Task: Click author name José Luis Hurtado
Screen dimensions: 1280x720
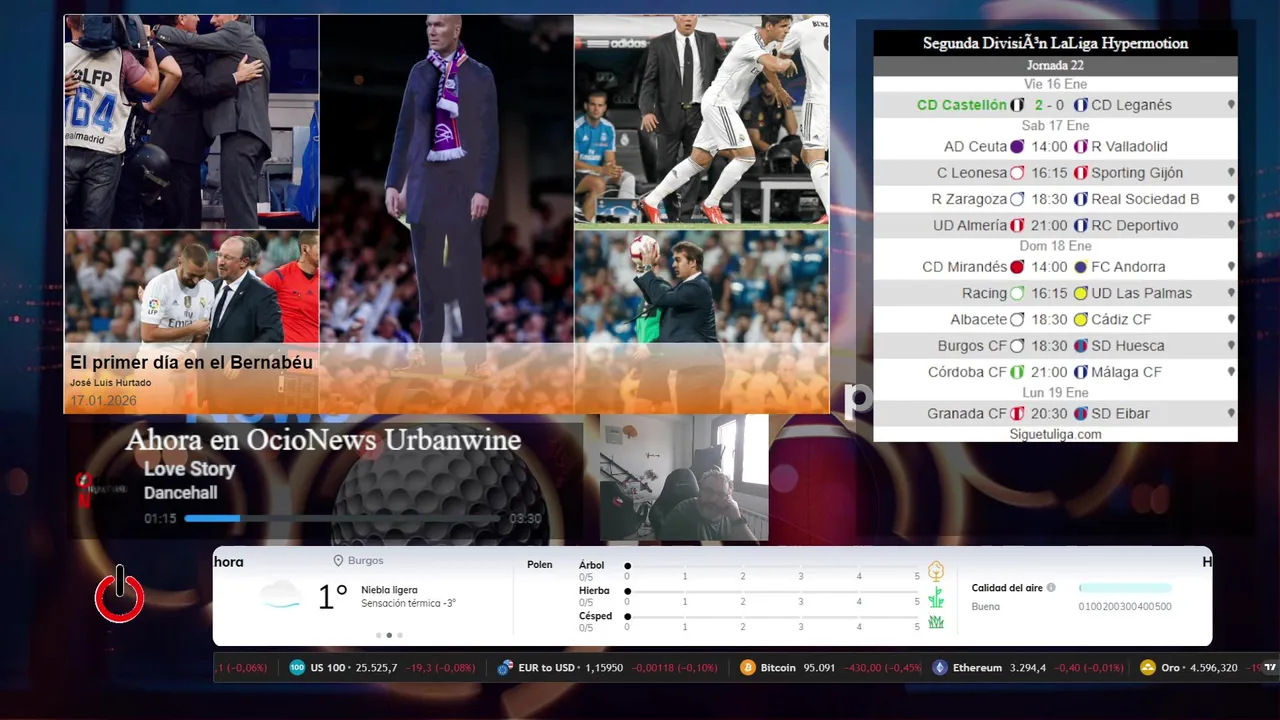Action: [111, 383]
